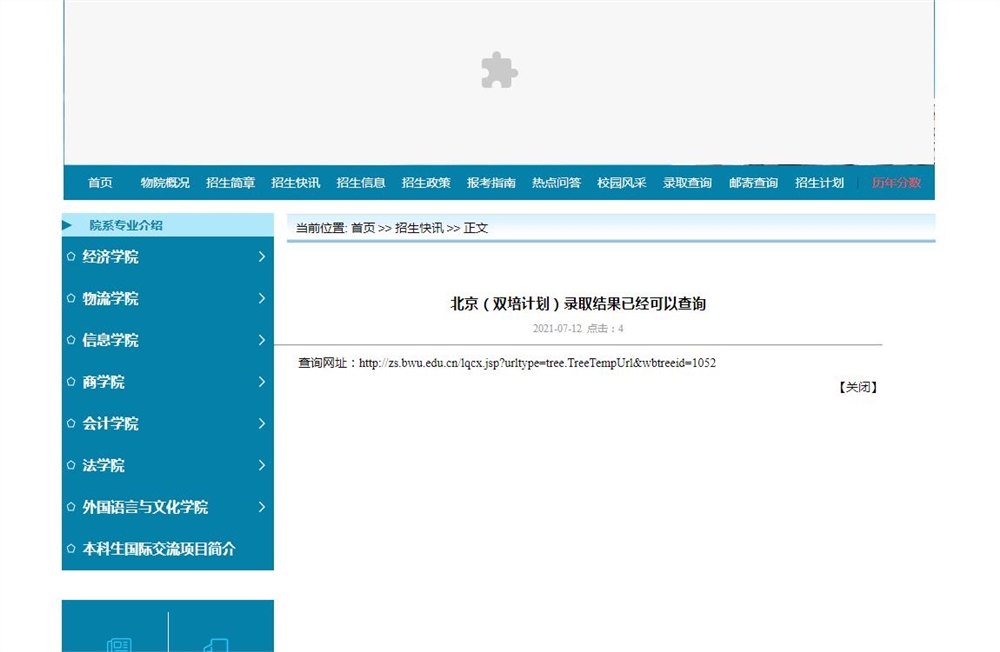This screenshot has height=652, width=1000.
Task: Click the bullet icon before 外国语言与文化学院
Action: pyautogui.click(x=71, y=507)
